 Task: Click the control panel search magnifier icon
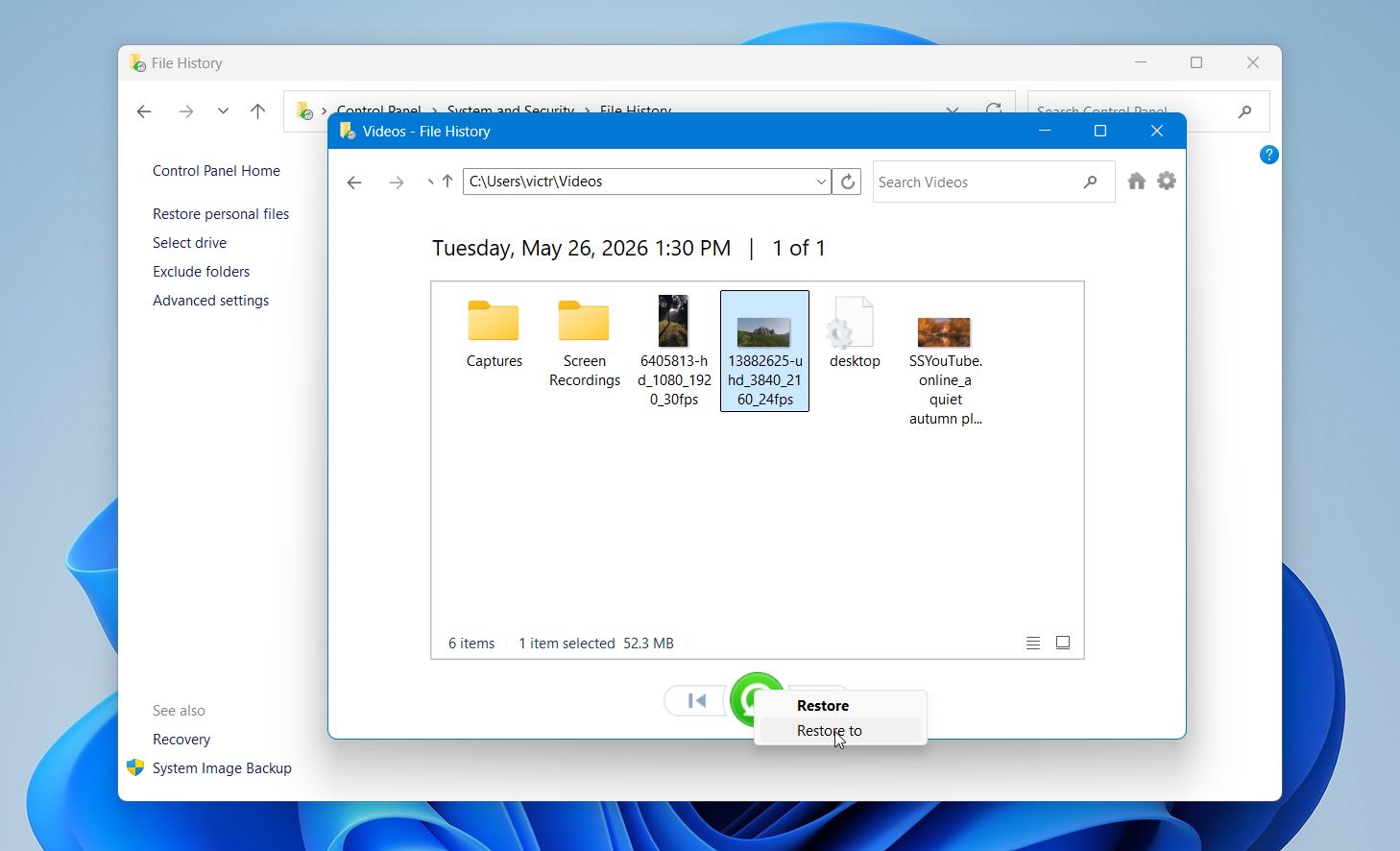pyautogui.click(x=1245, y=111)
